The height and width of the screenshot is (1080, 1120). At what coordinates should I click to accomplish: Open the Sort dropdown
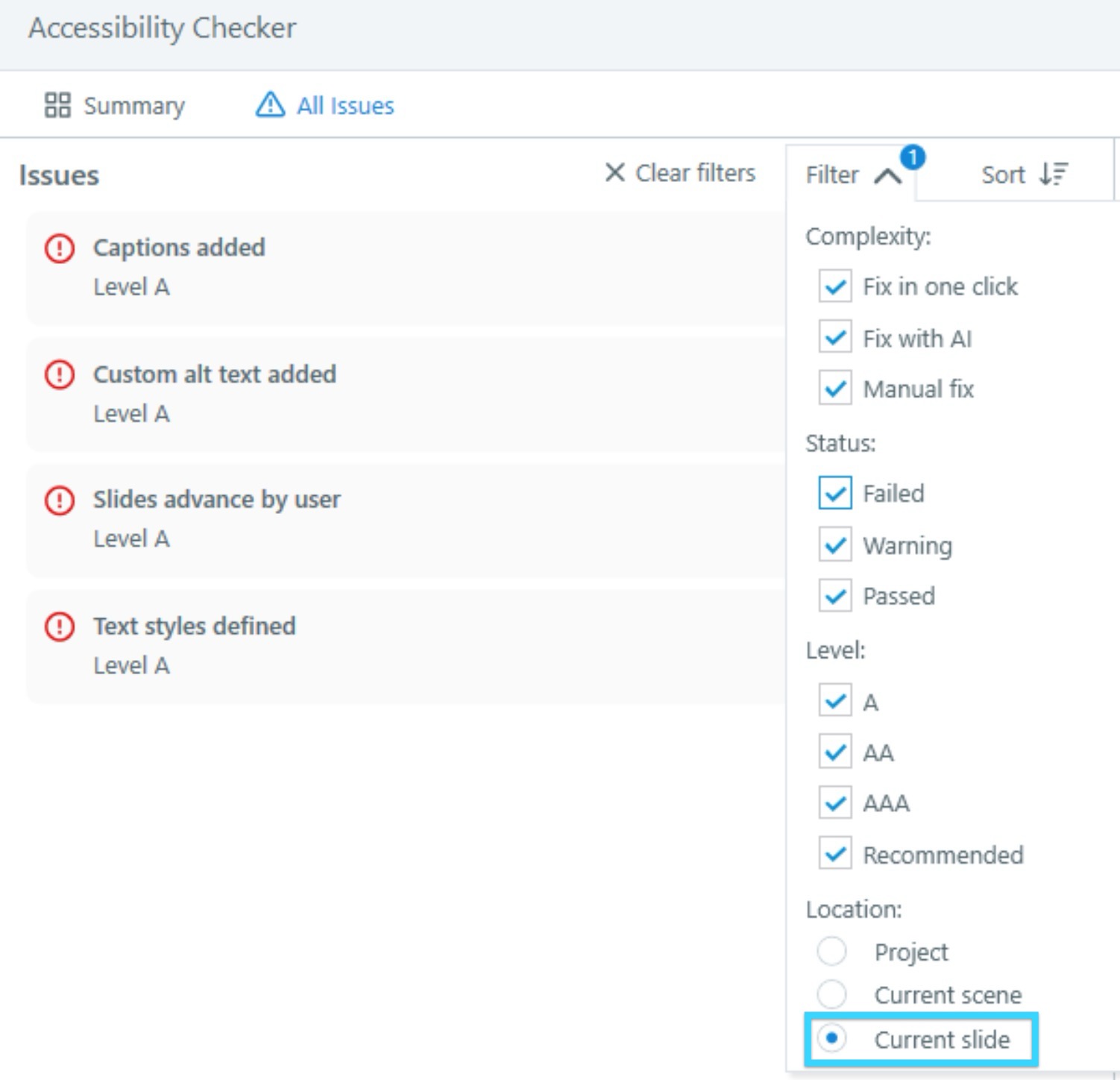[x=1024, y=174]
